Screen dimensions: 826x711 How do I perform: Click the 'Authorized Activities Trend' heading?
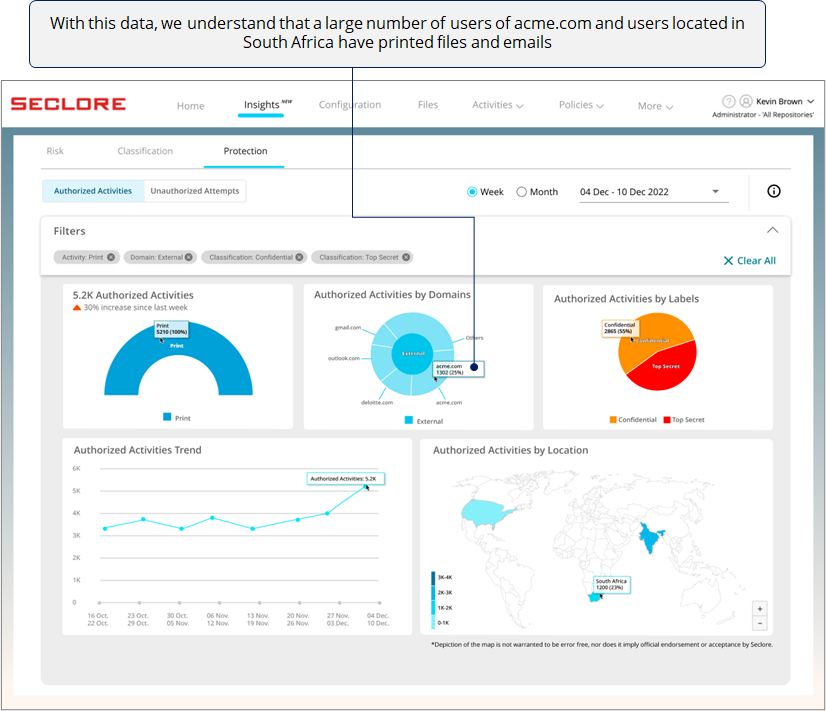(137, 450)
